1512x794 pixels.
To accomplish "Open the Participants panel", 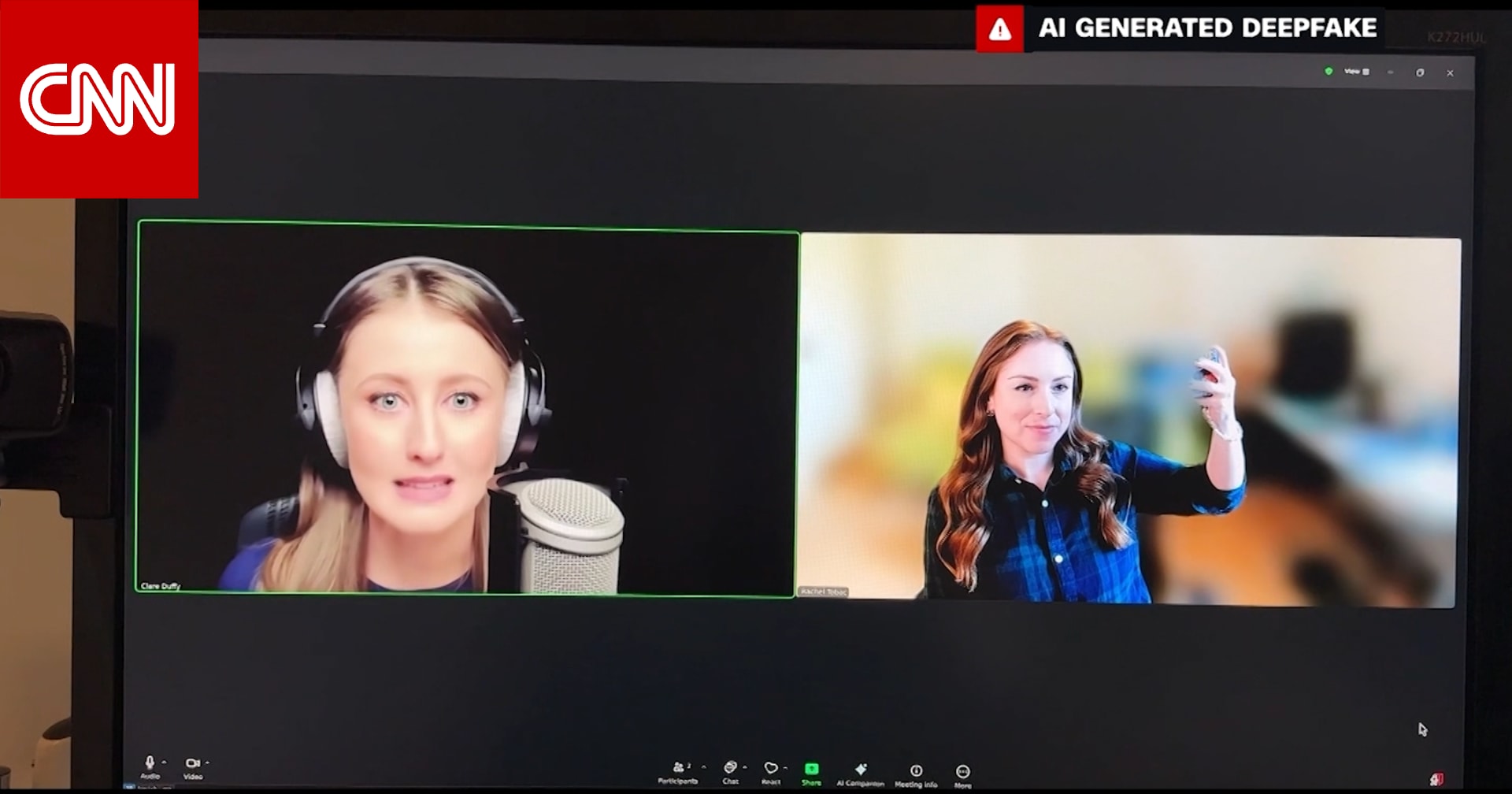I will (678, 769).
